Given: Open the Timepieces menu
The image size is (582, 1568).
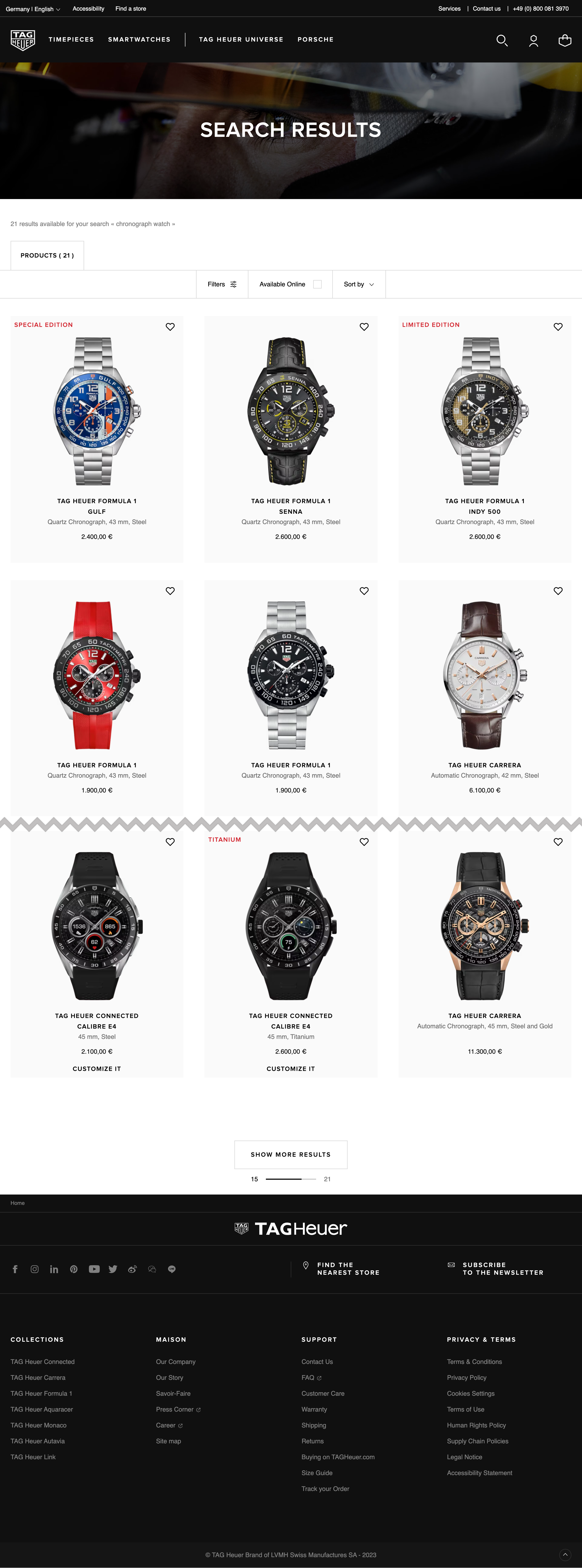Looking at the screenshot, I should coord(71,39).
